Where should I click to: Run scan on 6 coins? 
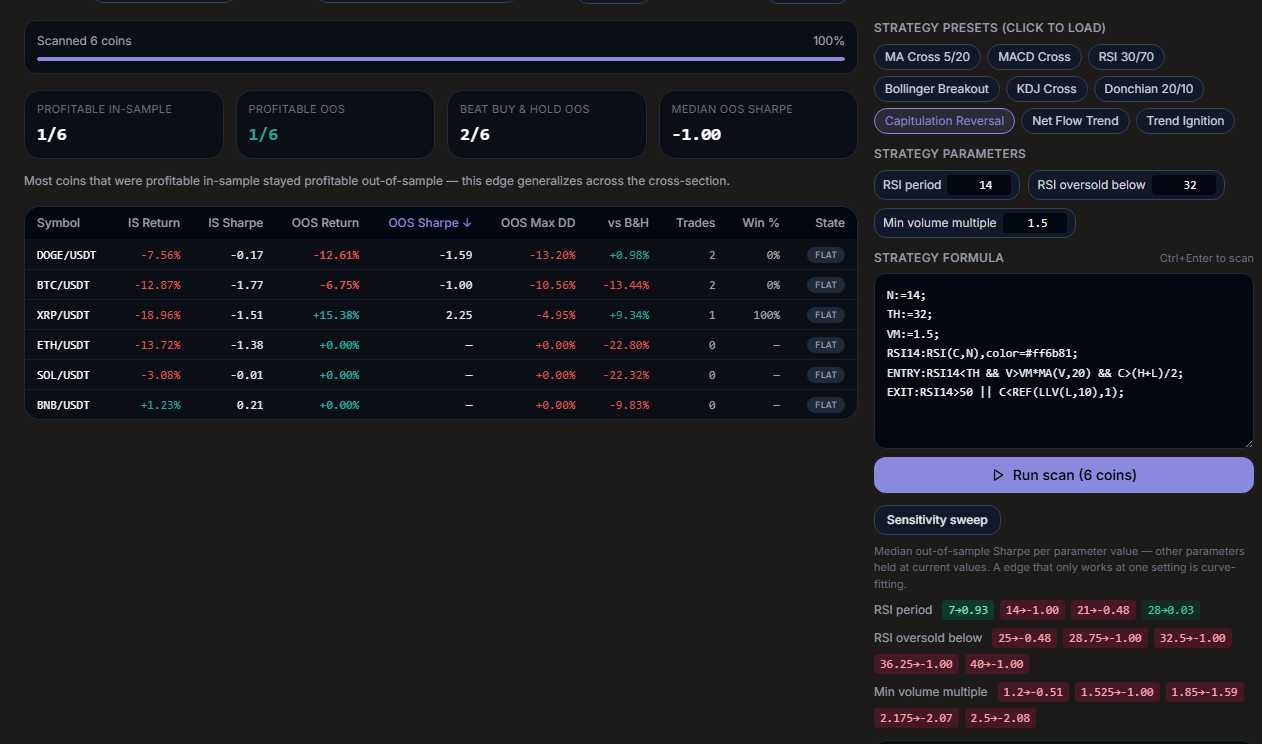point(1063,475)
